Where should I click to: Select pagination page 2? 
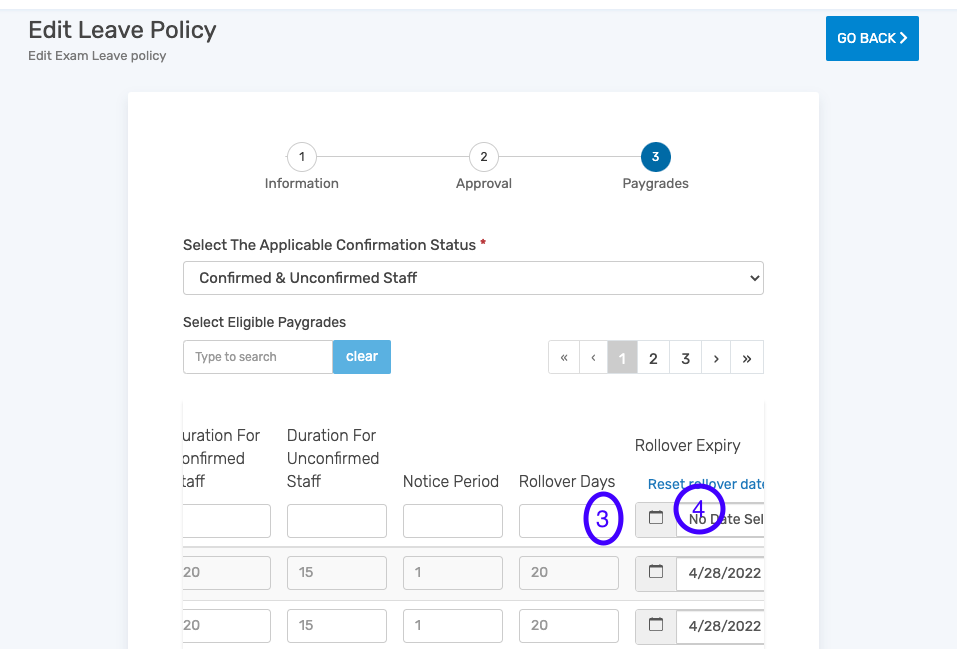pos(653,358)
